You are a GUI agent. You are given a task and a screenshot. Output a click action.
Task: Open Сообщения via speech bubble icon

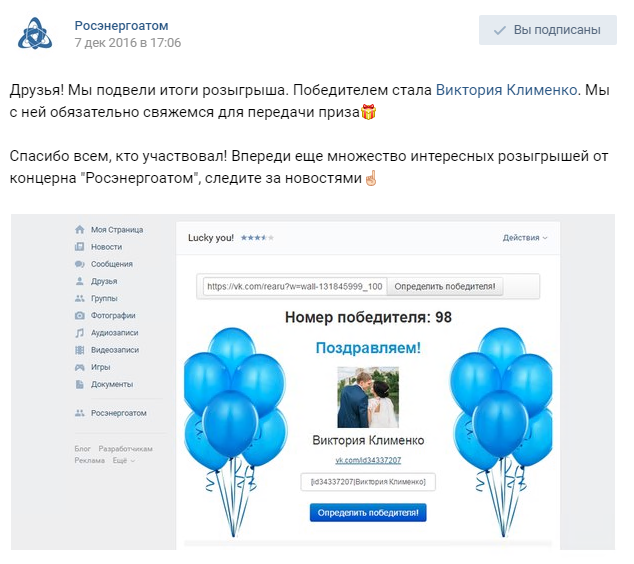tap(80, 264)
